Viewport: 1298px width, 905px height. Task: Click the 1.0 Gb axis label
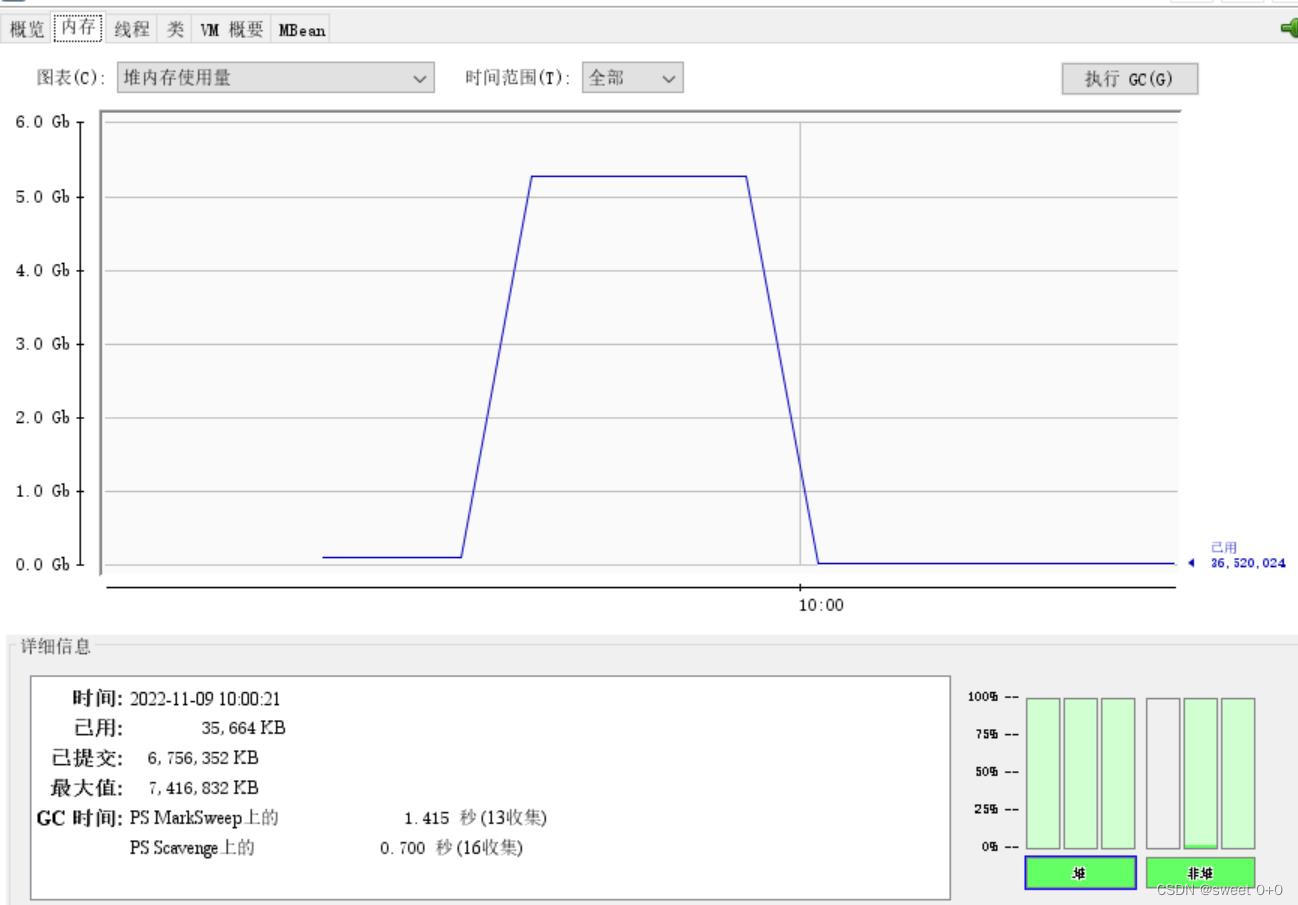click(x=41, y=491)
